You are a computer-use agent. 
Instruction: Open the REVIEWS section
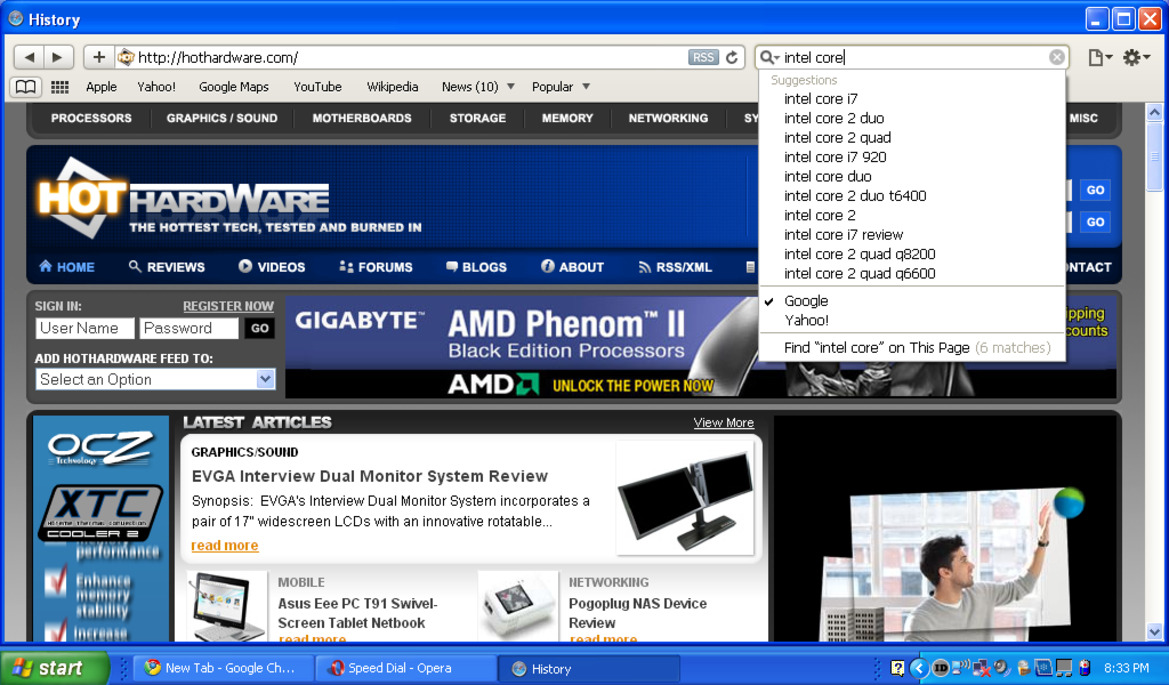[x=166, y=267]
